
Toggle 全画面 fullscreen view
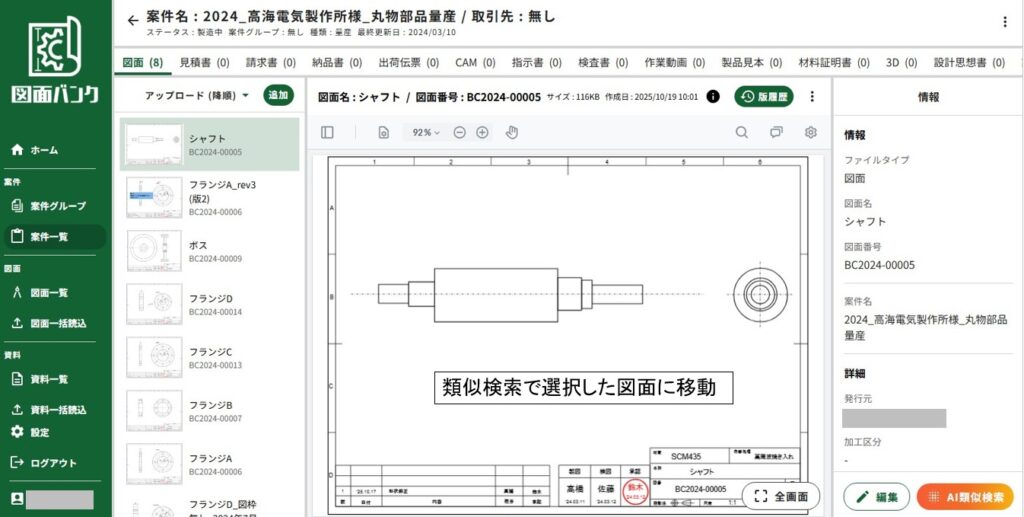(x=781, y=496)
